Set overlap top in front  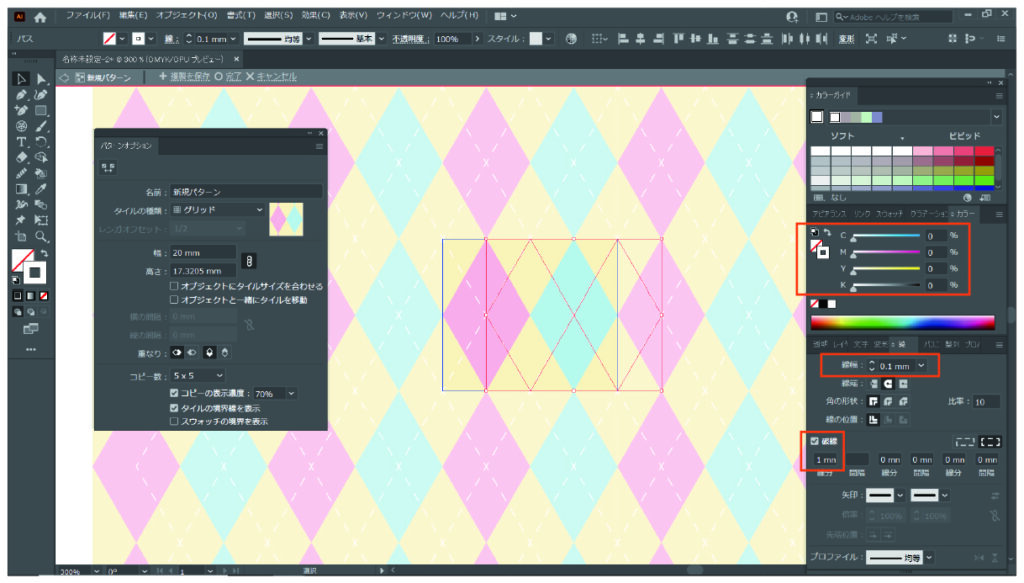(x=209, y=353)
